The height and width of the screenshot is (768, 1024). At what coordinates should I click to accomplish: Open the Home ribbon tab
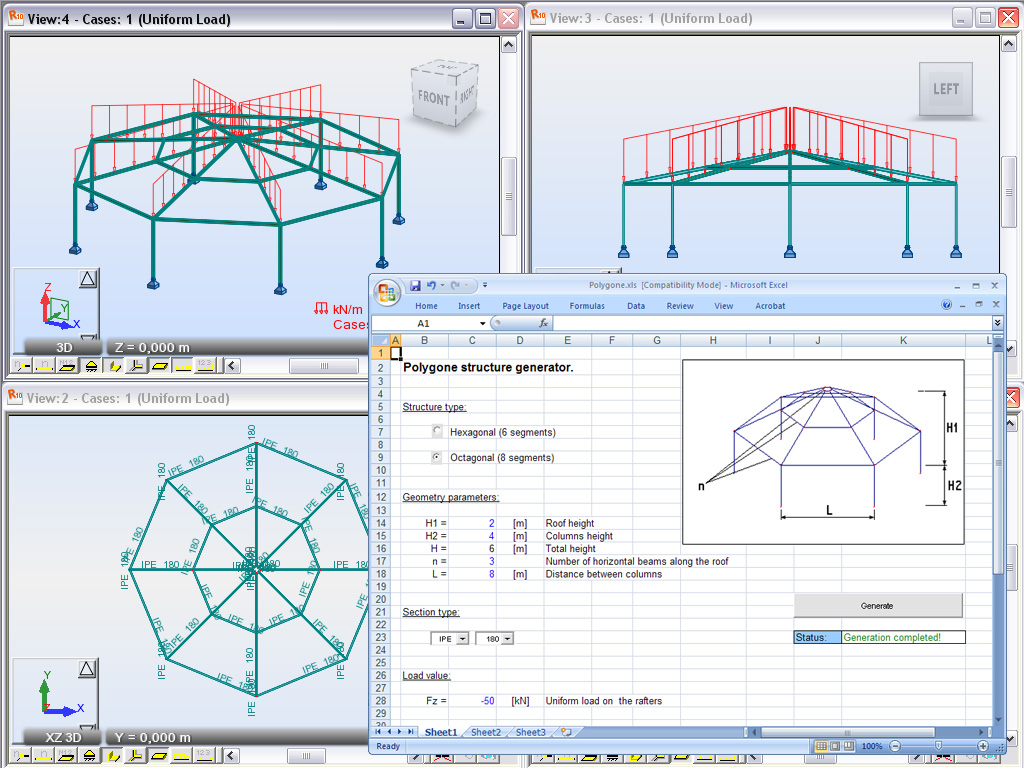(426, 306)
